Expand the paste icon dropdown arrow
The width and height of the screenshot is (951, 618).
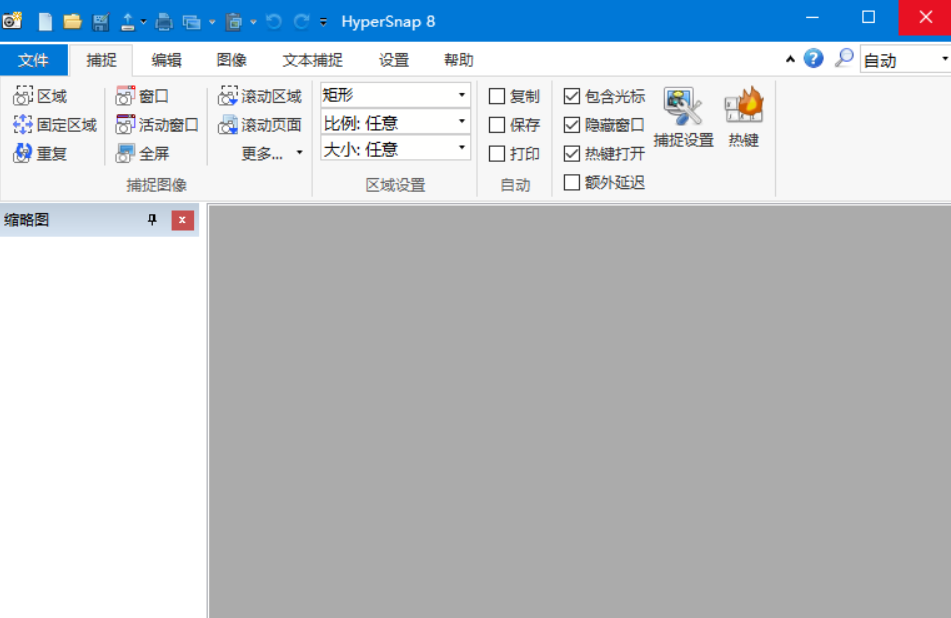[x=254, y=22]
